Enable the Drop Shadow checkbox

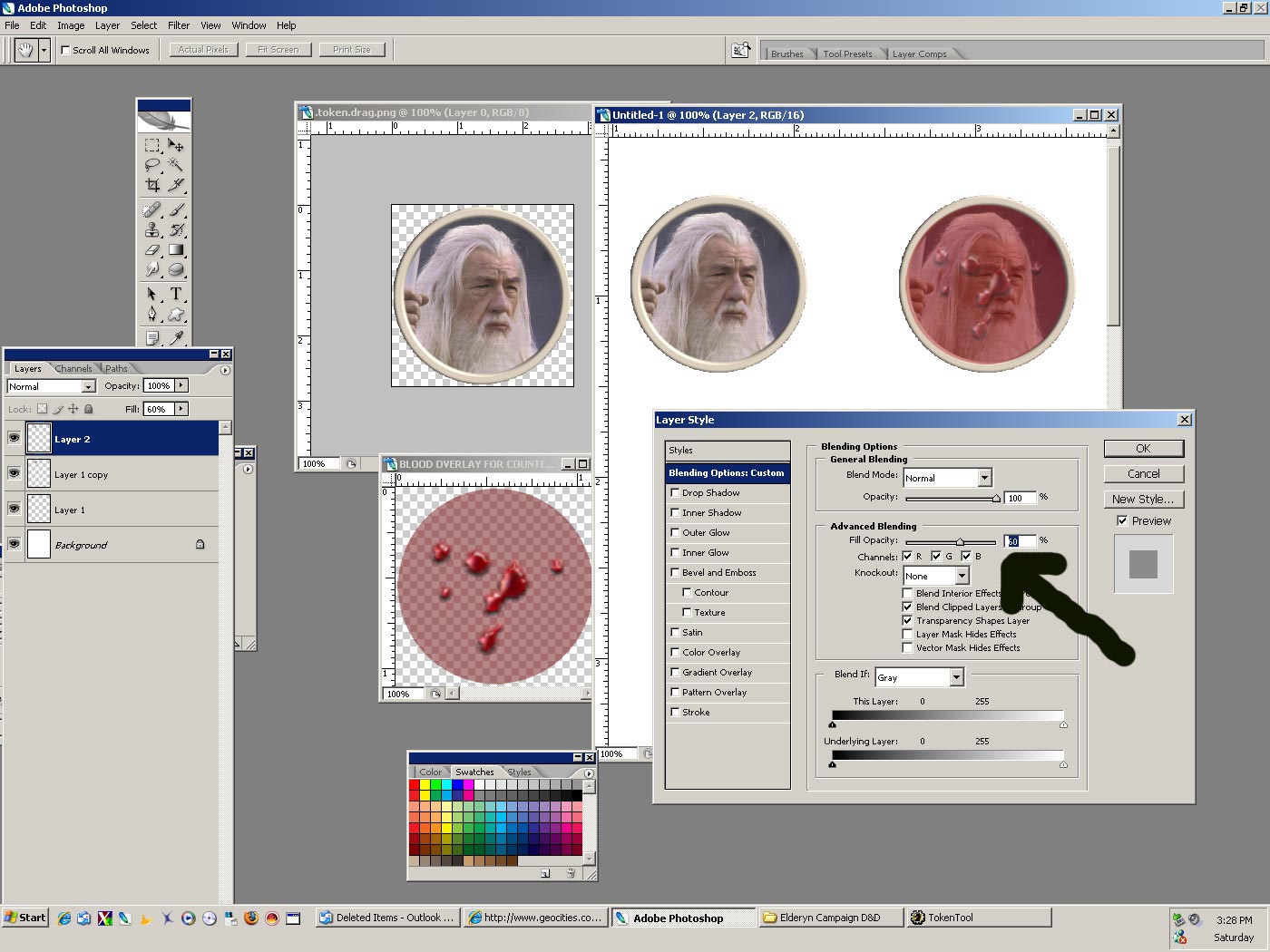pyautogui.click(x=675, y=493)
